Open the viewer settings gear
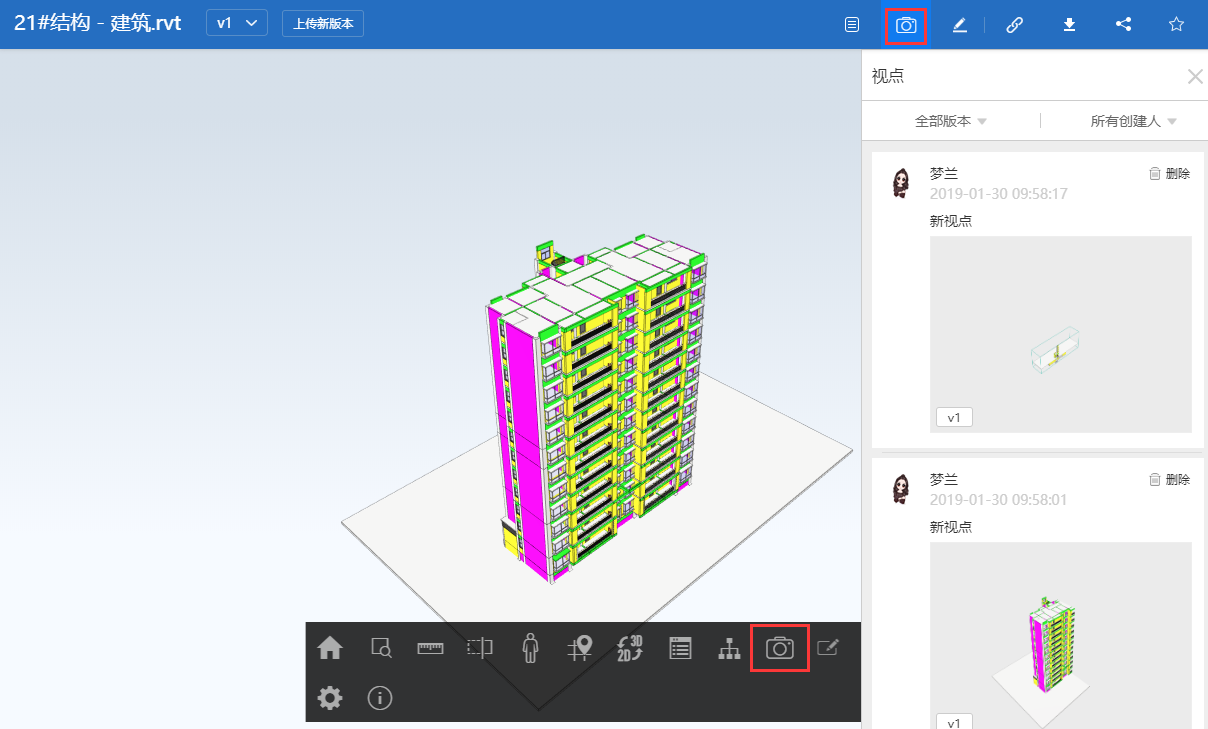Image resolution: width=1208 pixels, height=729 pixels. (330, 698)
